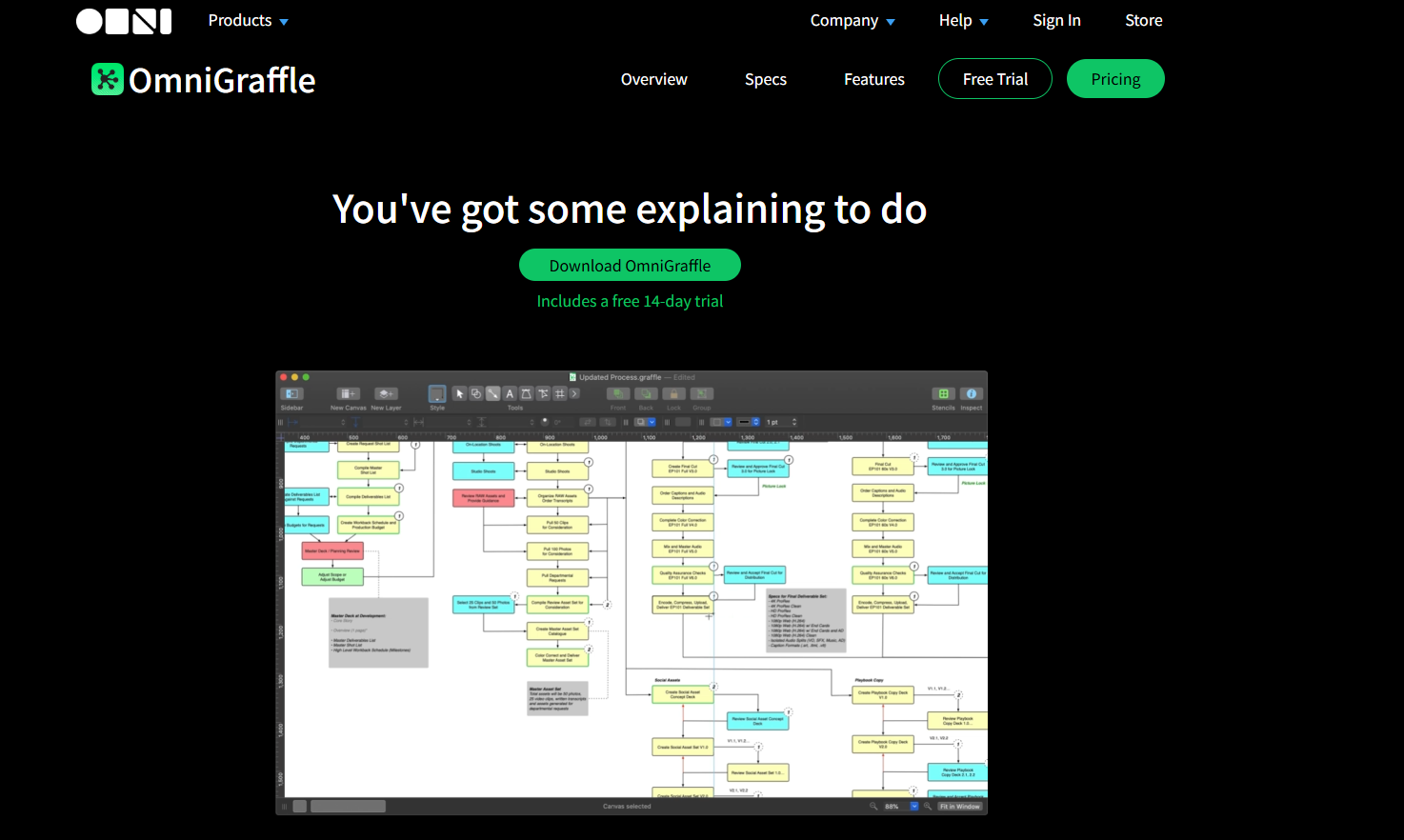Open the Store link
This screenshot has width=1404, height=840.
tap(1143, 20)
